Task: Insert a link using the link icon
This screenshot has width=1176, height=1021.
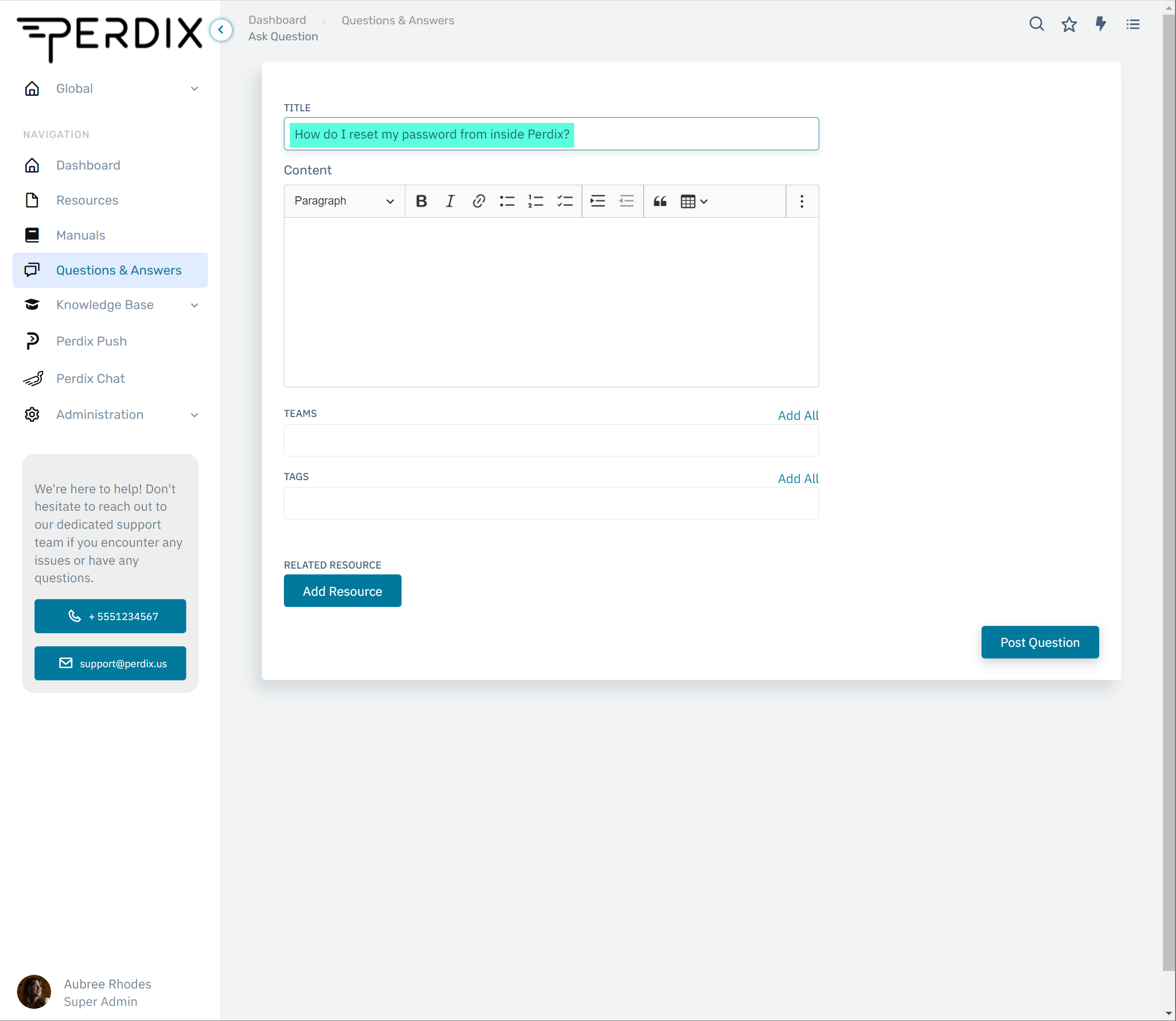Action: pyautogui.click(x=478, y=201)
